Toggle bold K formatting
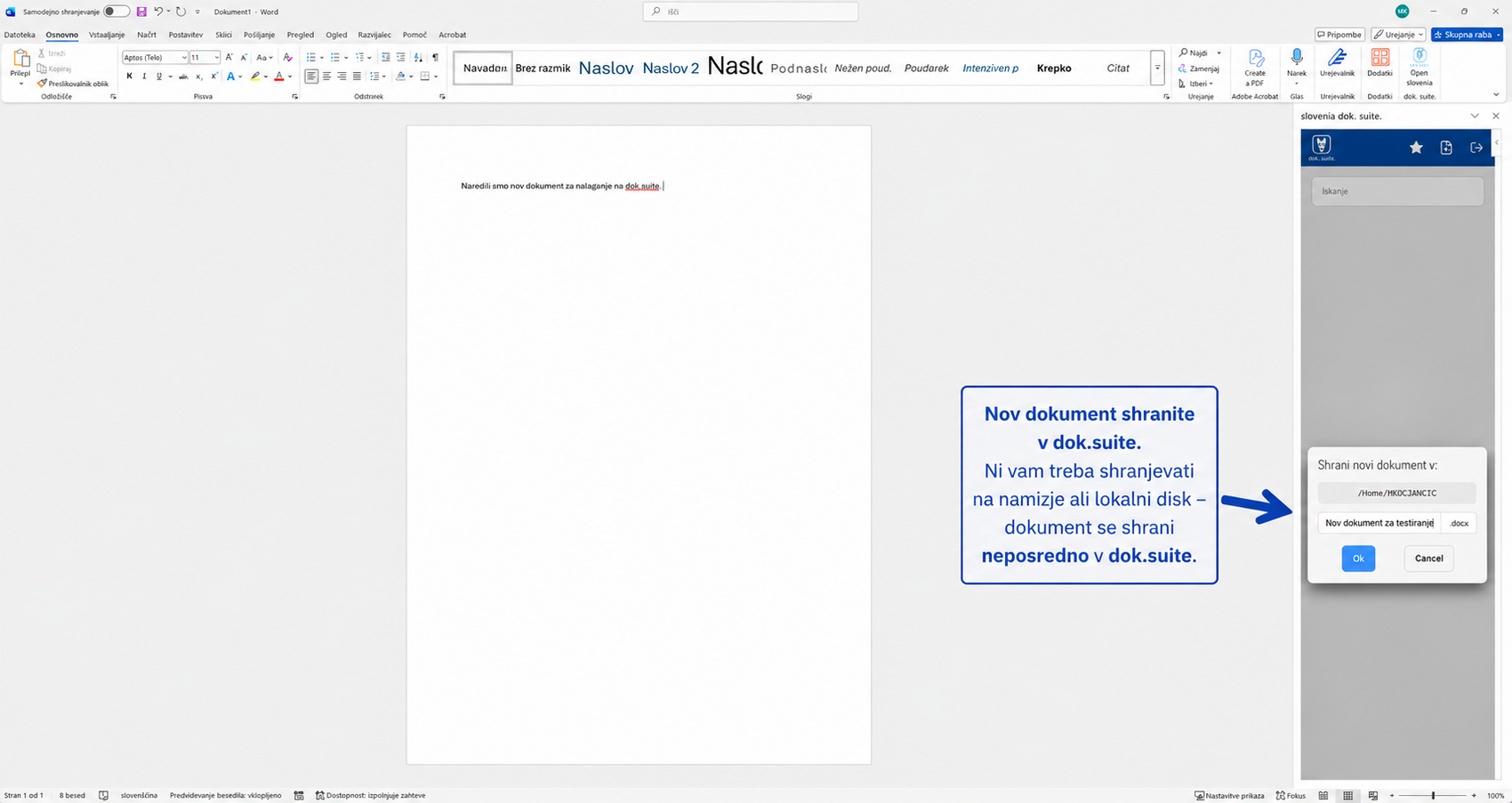The width and height of the screenshot is (1512, 803). (x=129, y=76)
